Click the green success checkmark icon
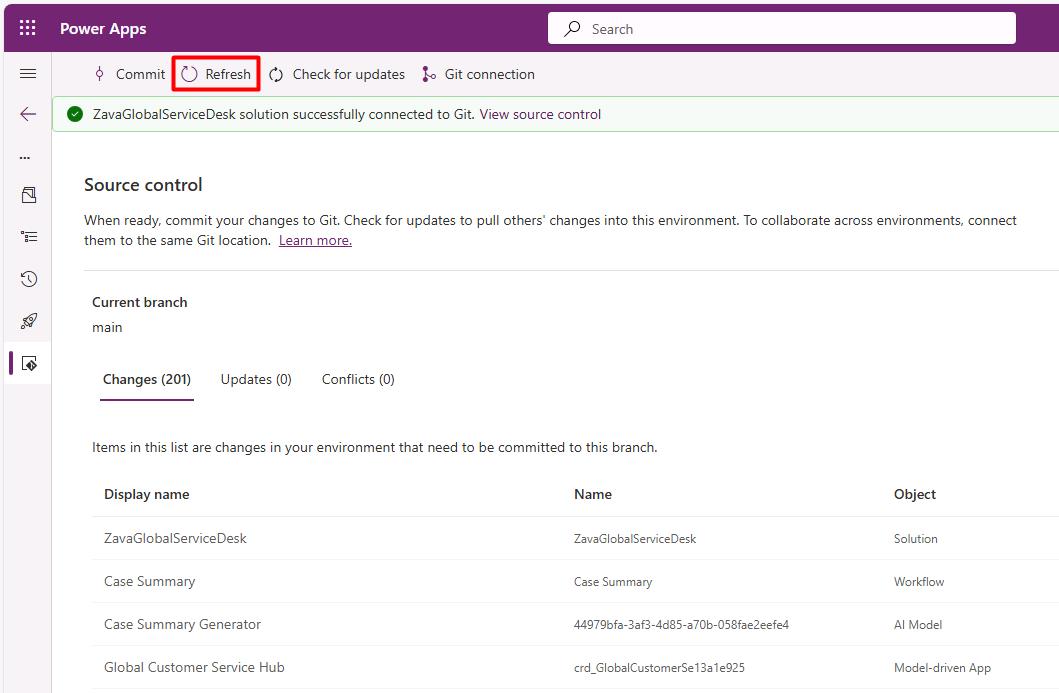 coord(75,114)
